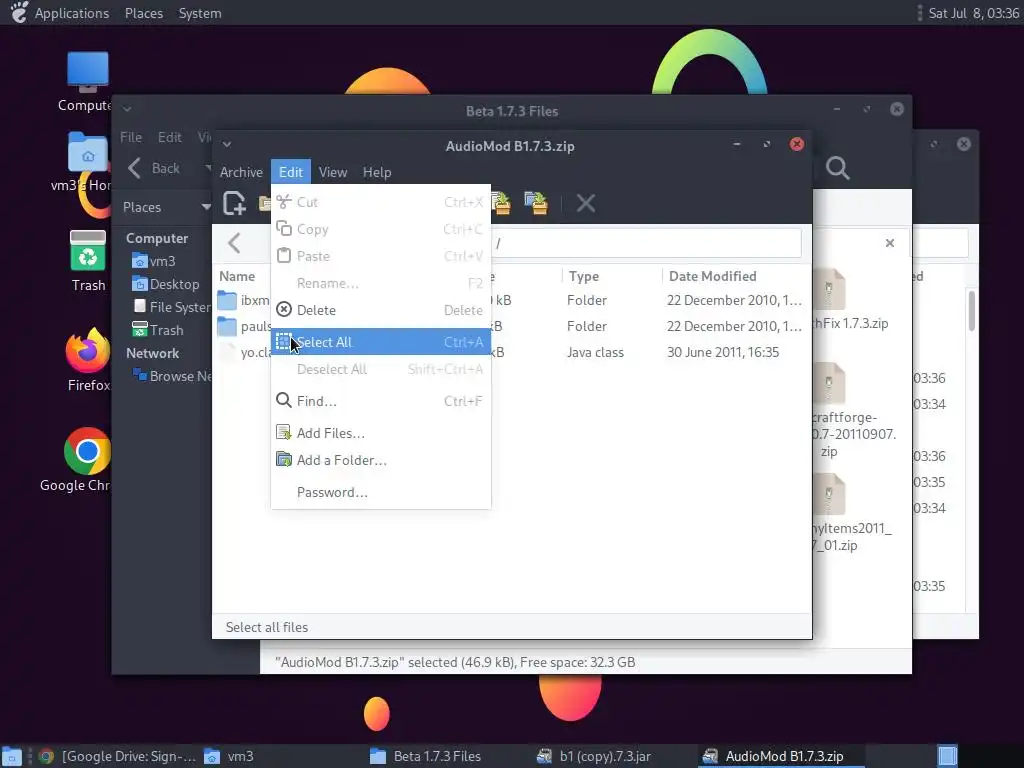Close the file manager search bar with the x
This screenshot has height=768, width=1024.
point(889,243)
